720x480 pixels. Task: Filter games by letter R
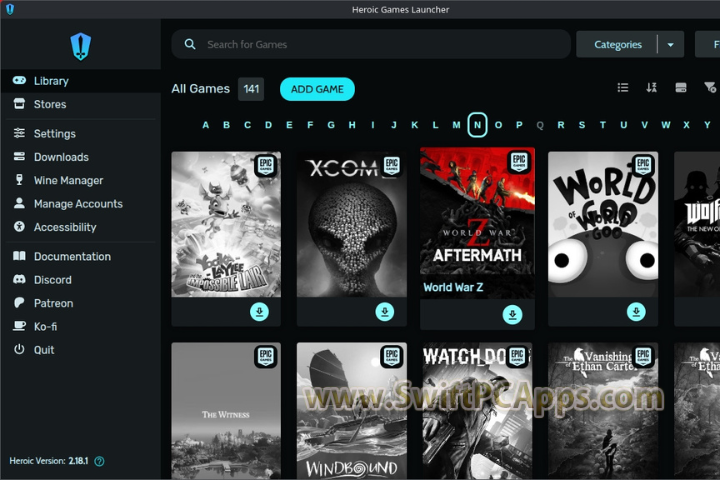pyautogui.click(x=561, y=125)
